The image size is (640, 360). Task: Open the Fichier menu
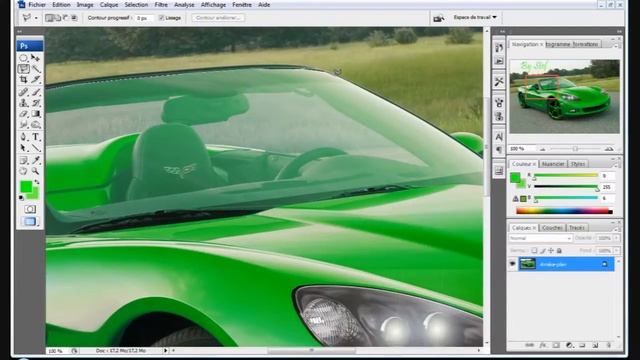pyautogui.click(x=37, y=5)
